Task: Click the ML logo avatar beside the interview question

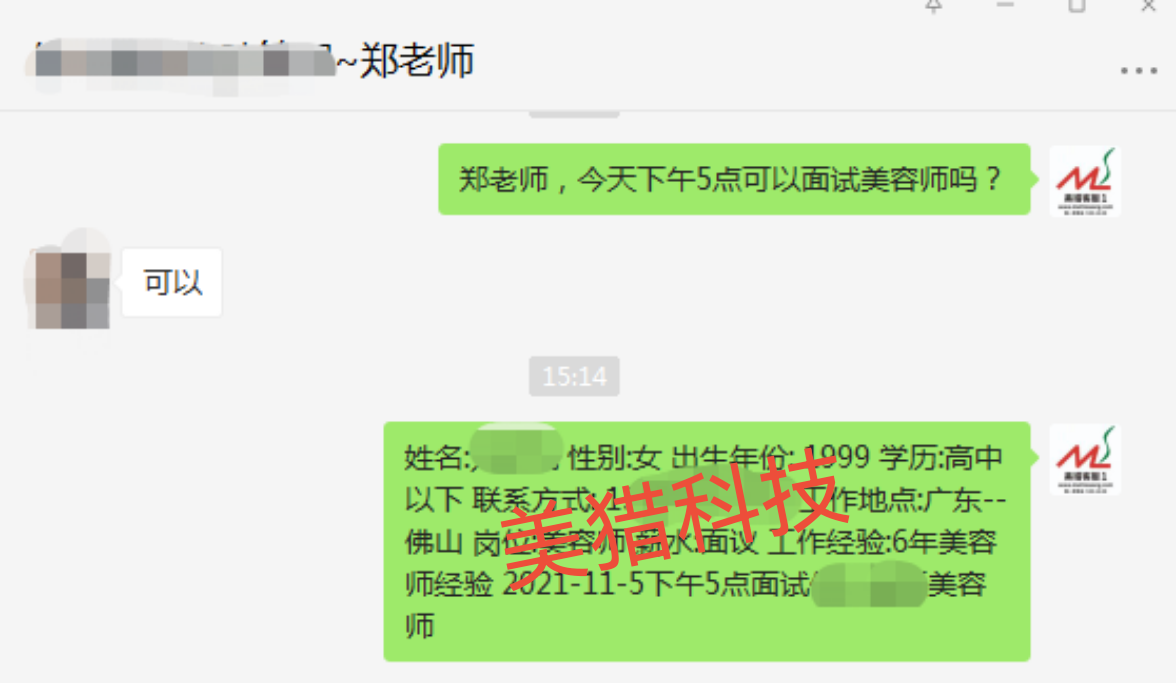Action: [1084, 181]
